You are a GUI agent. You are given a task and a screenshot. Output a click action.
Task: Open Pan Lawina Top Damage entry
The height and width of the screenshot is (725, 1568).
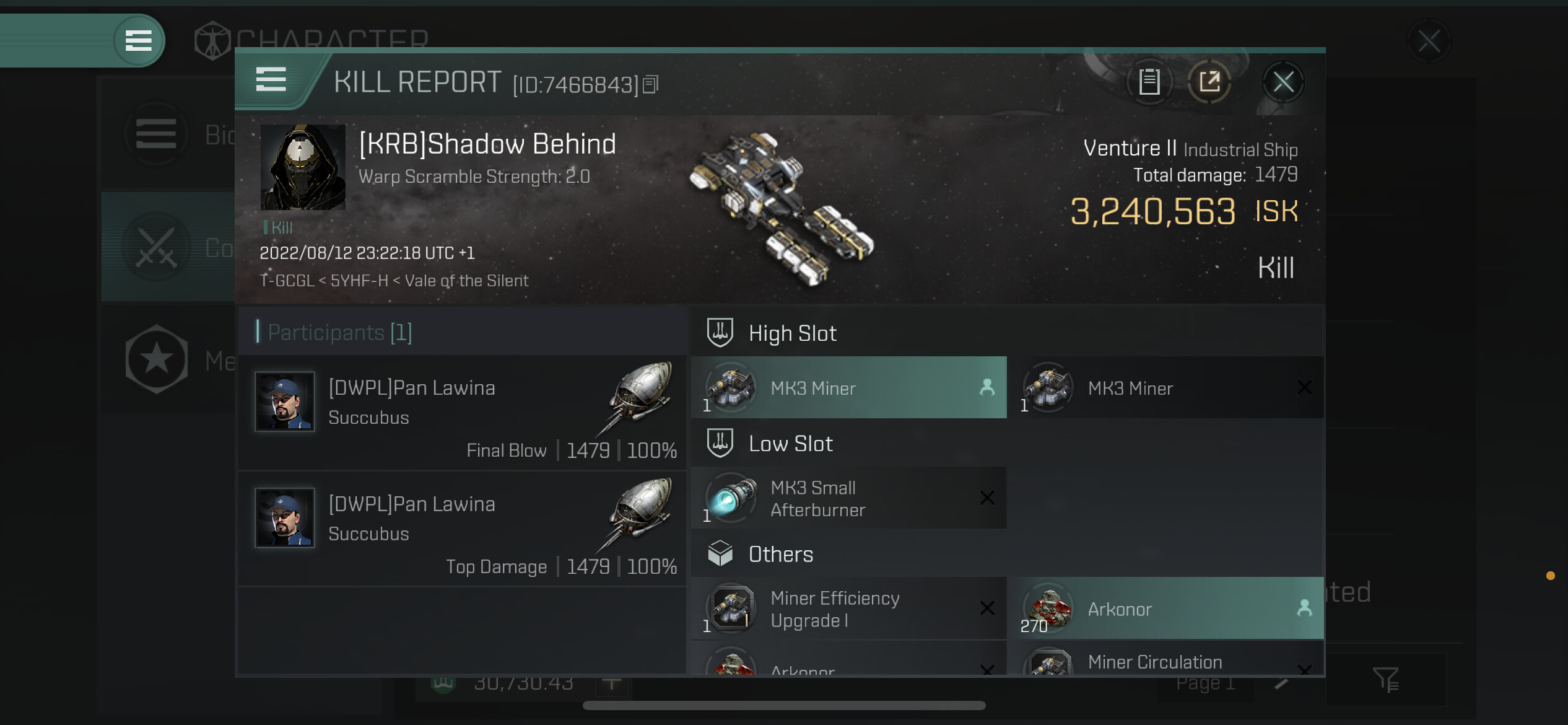[462, 530]
